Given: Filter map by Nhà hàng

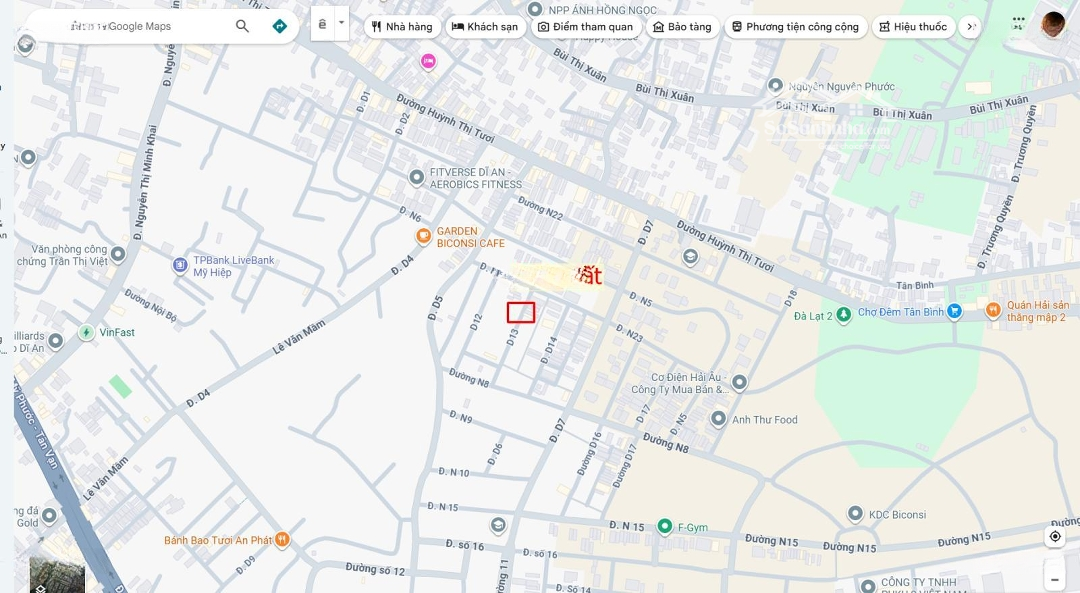Looking at the screenshot, I should (x=402, y=27).
